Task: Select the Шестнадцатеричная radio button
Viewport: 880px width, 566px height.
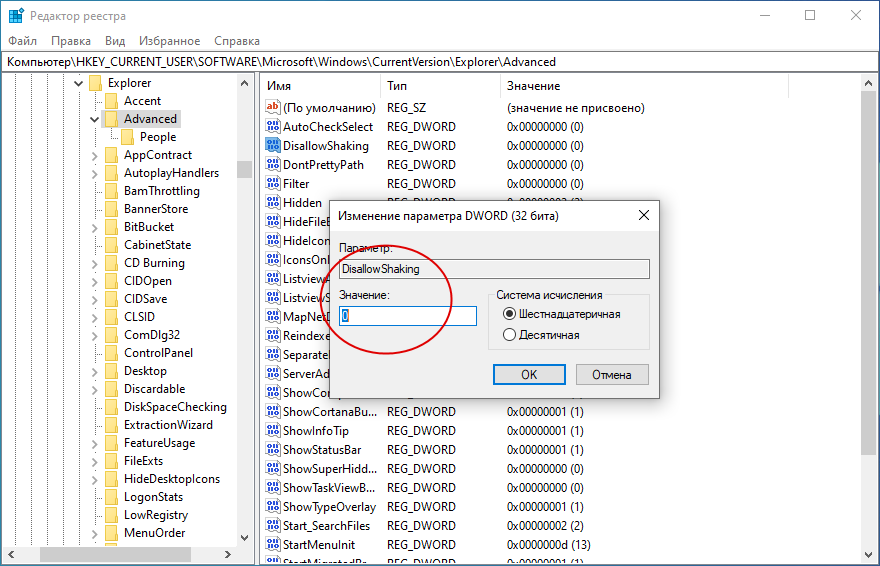Action: tap(510, 314)
